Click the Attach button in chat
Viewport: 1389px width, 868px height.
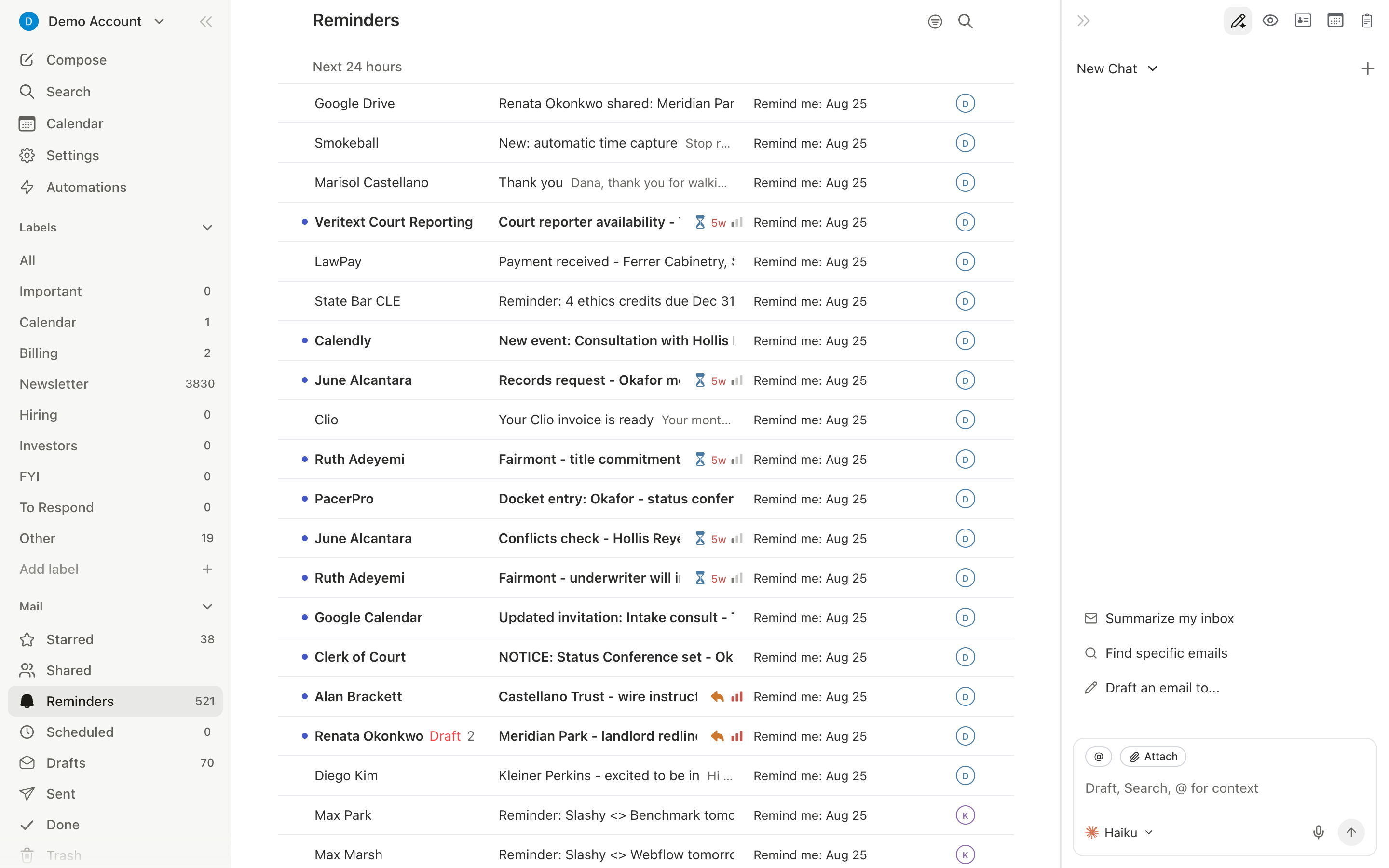(x=1153, y=757)
